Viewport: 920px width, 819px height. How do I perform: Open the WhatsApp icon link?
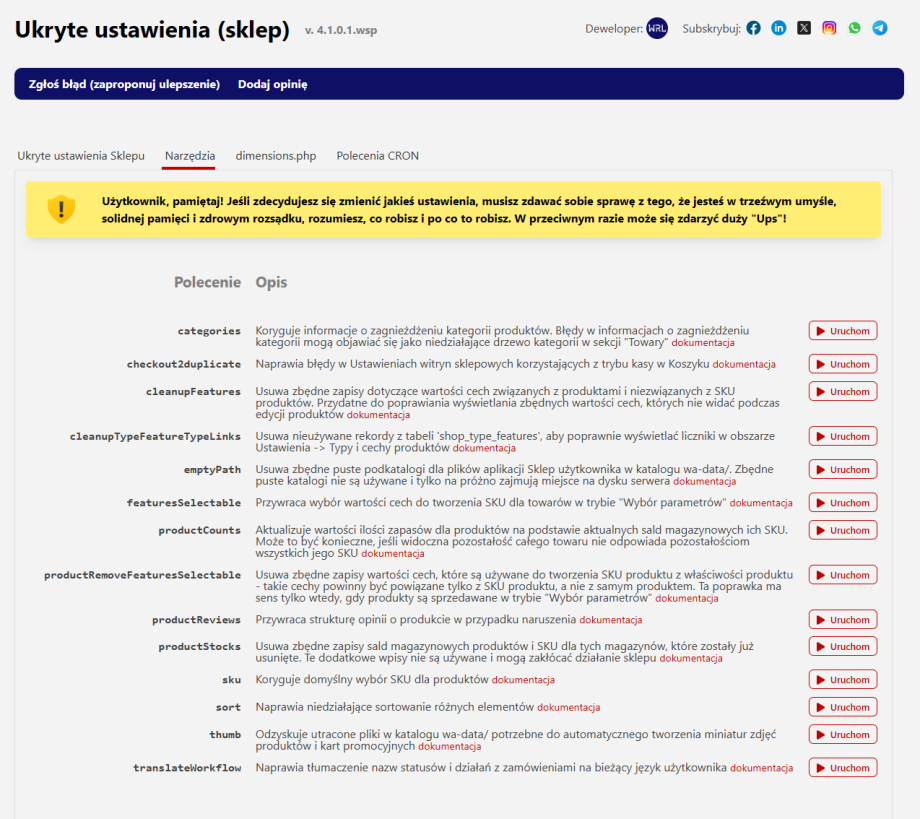point(854,28)
